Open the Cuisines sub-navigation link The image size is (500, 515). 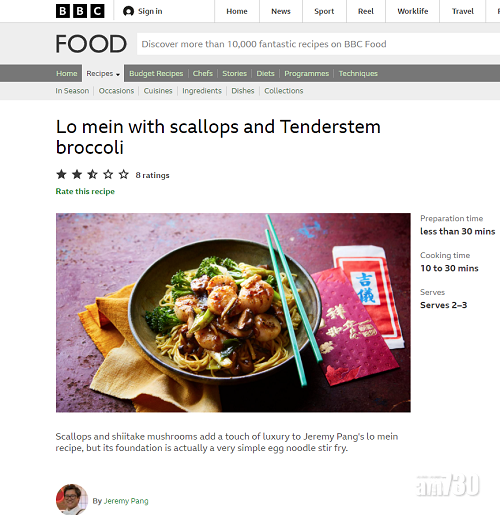tap(158, 91)
